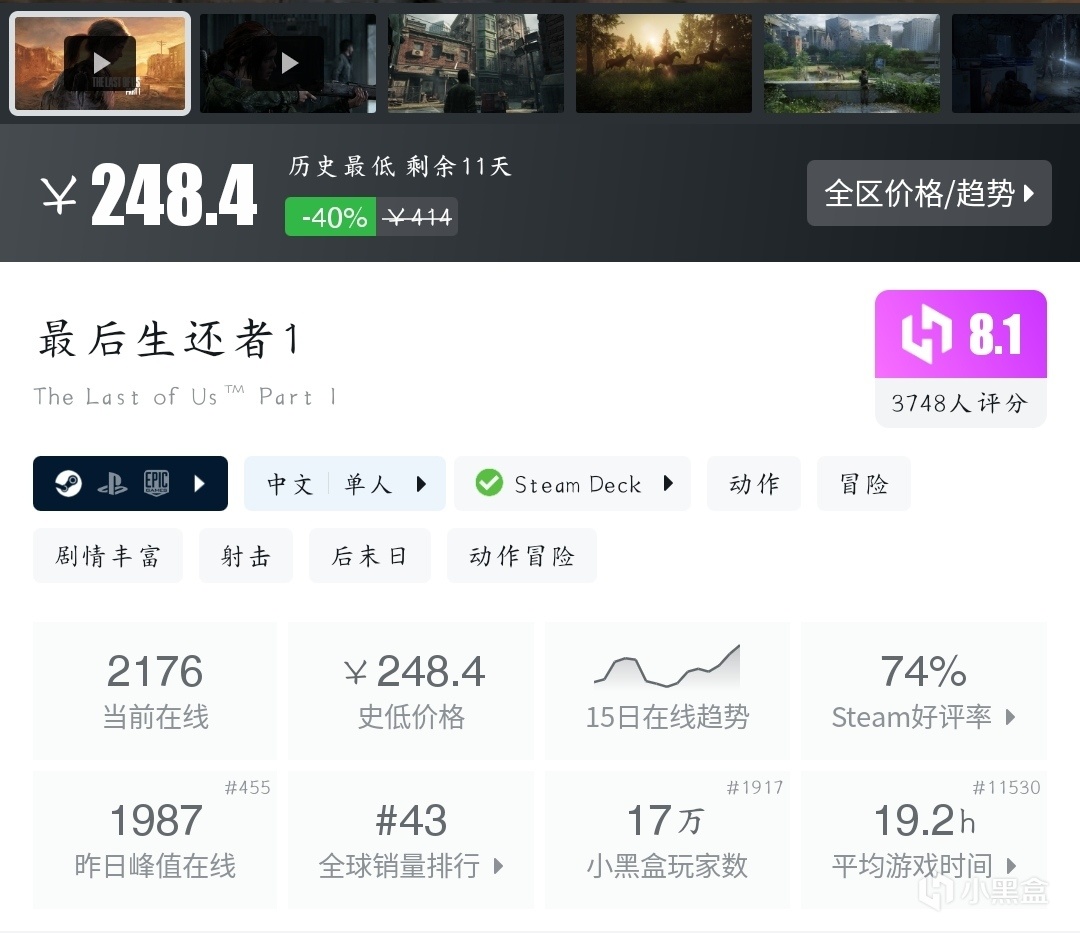Image resolution: width=1080 pixels, height=933 pixels.
Task: Open the 19.2h 平均游戏时间 card
Action: pyautogui.click(x=924, y=839)
